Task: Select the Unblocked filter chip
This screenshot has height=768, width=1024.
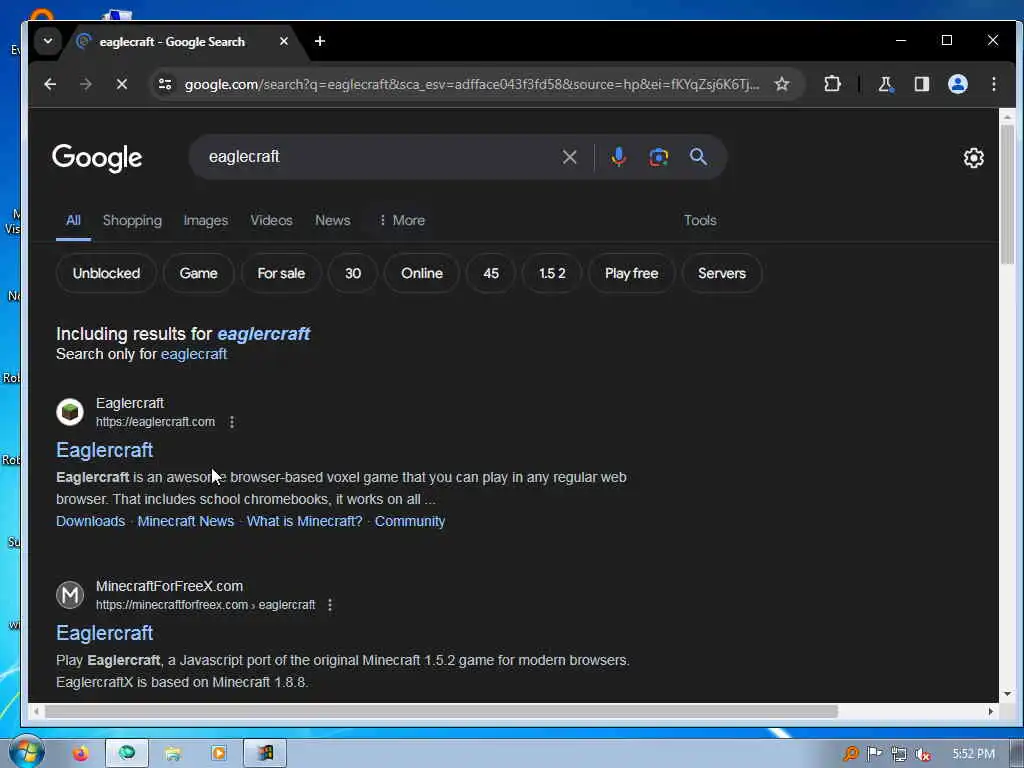Action: click(x=106, y=273)
